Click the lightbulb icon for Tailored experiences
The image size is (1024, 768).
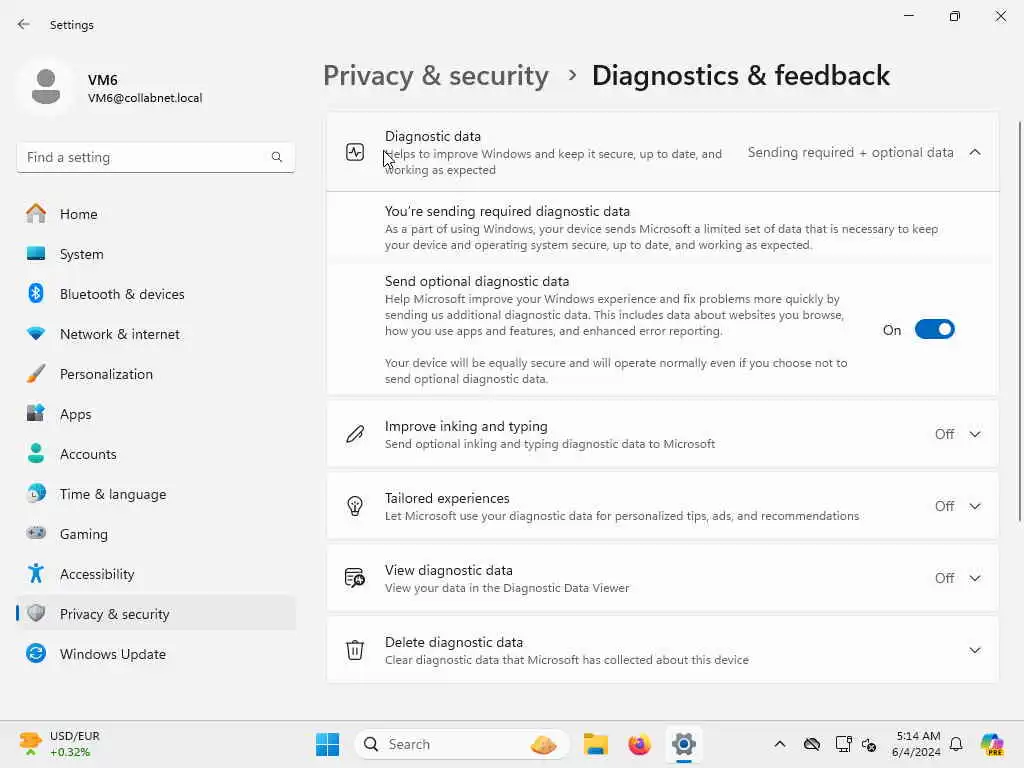(x=355, y=506)
